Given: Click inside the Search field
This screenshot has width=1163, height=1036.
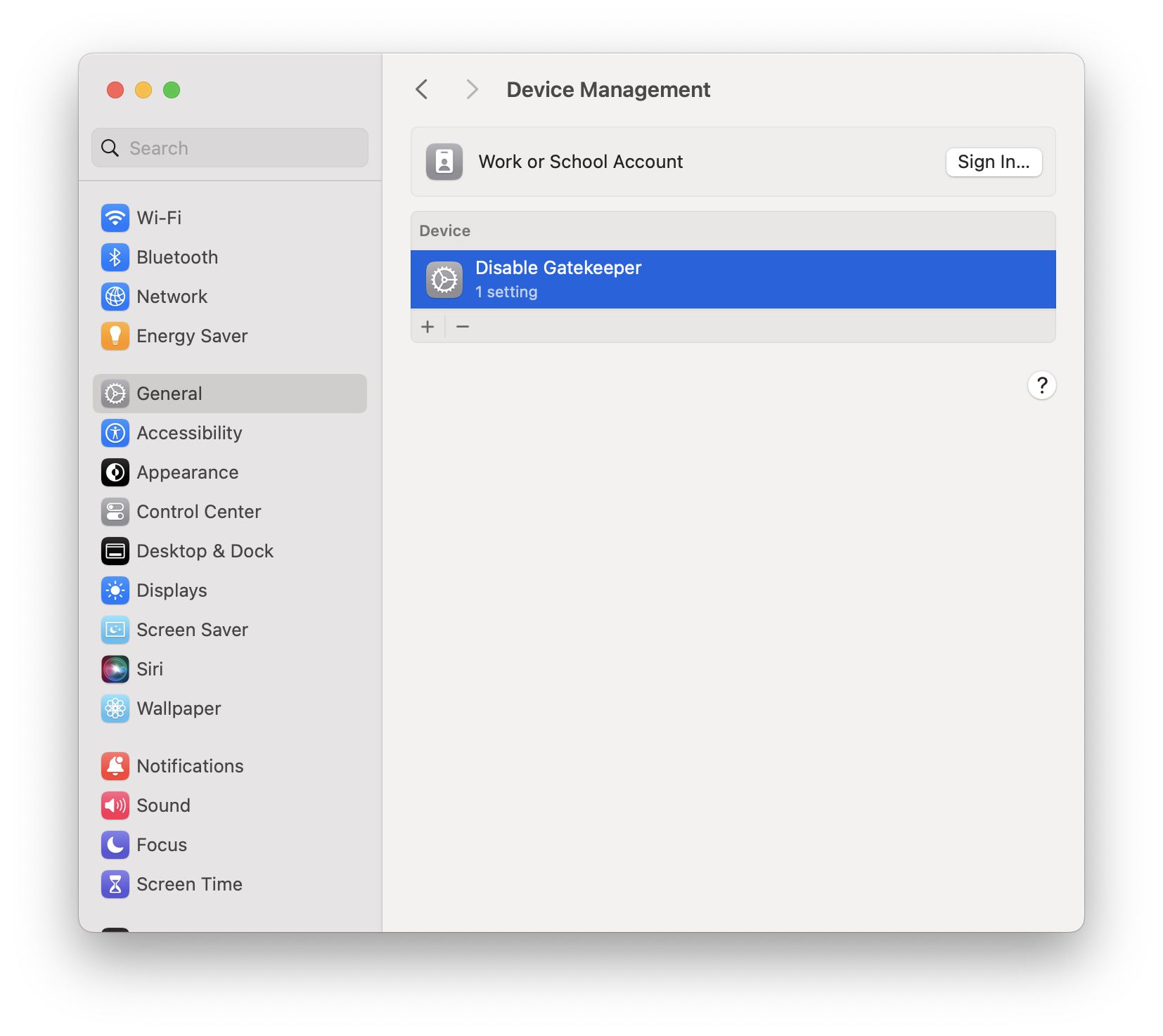Looking at the screenshot, I should [x=229, y=148].
